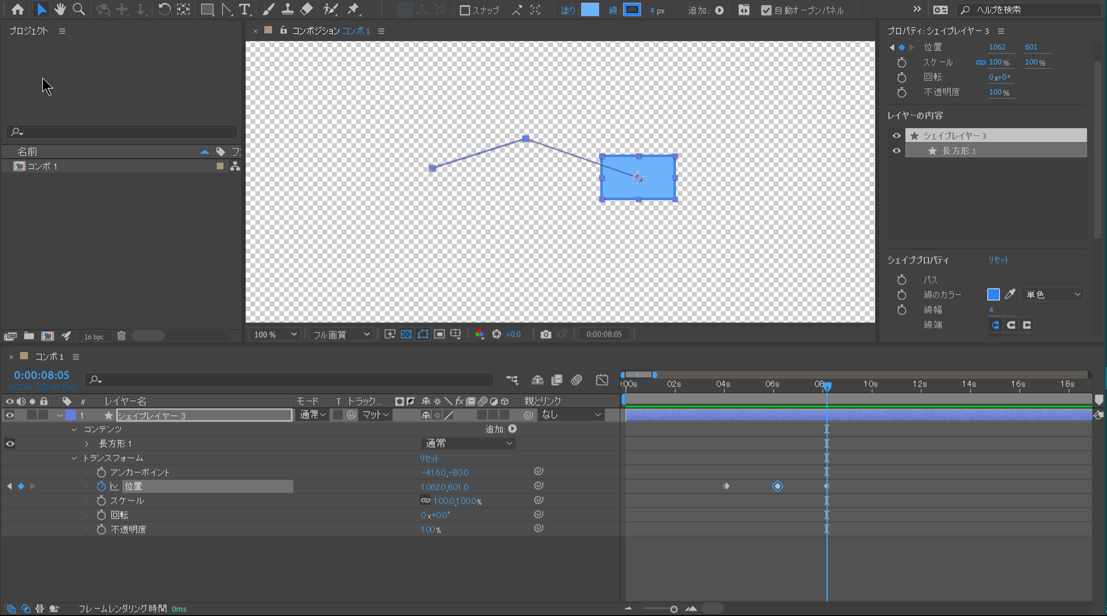Select the Hand tool
The width and height of the screenshot is (1107, 616).
tap(60, 10)
